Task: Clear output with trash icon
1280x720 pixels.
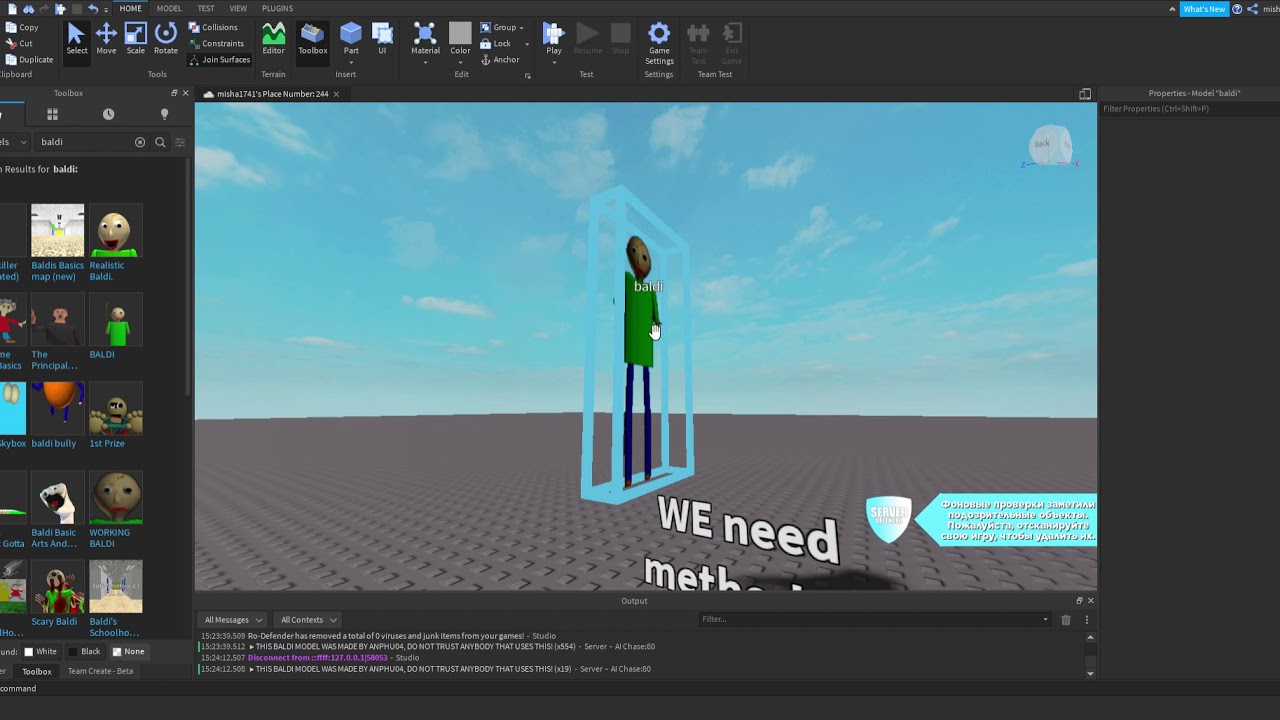Action: coord(1066,619)
